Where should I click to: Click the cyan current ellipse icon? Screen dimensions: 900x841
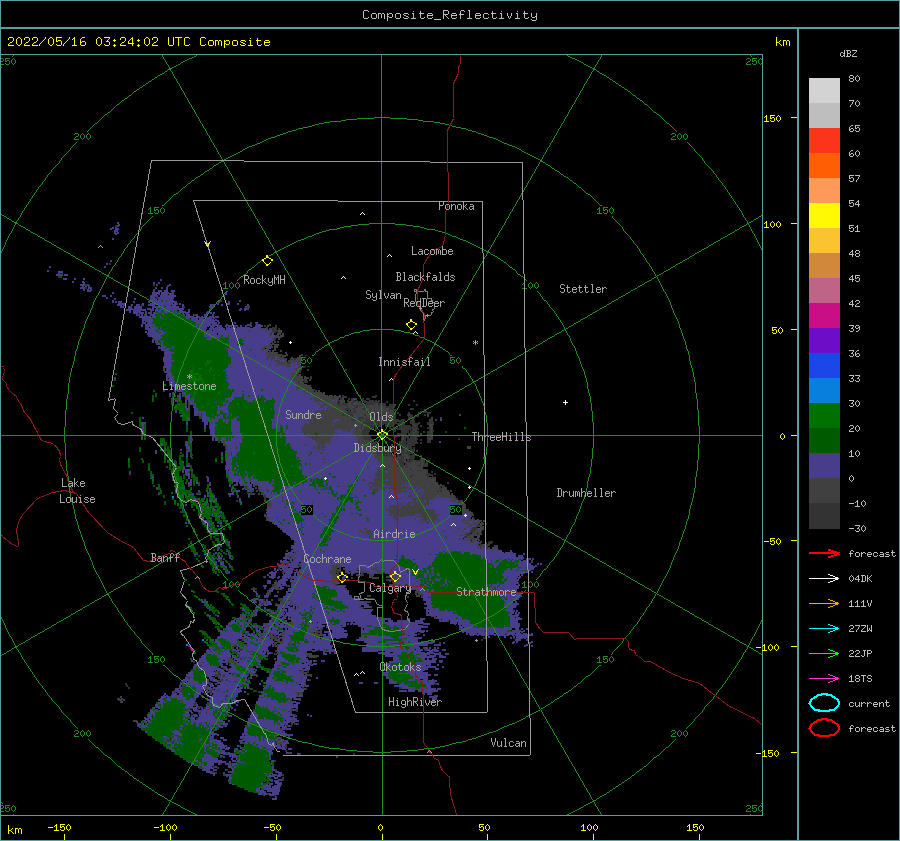pos(824,703)
